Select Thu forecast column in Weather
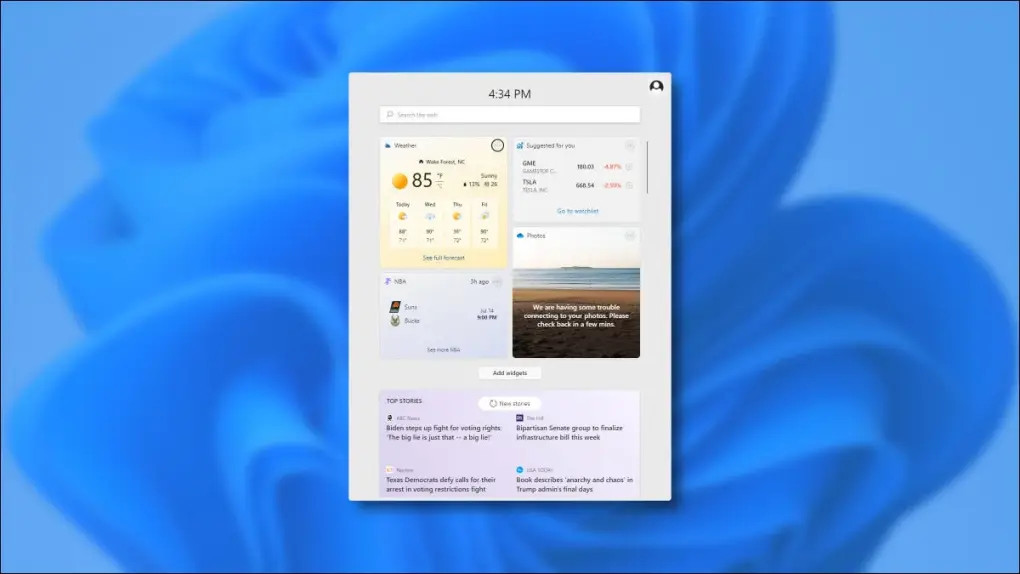Screen dimensions: 1020x574 pos(457,222)
